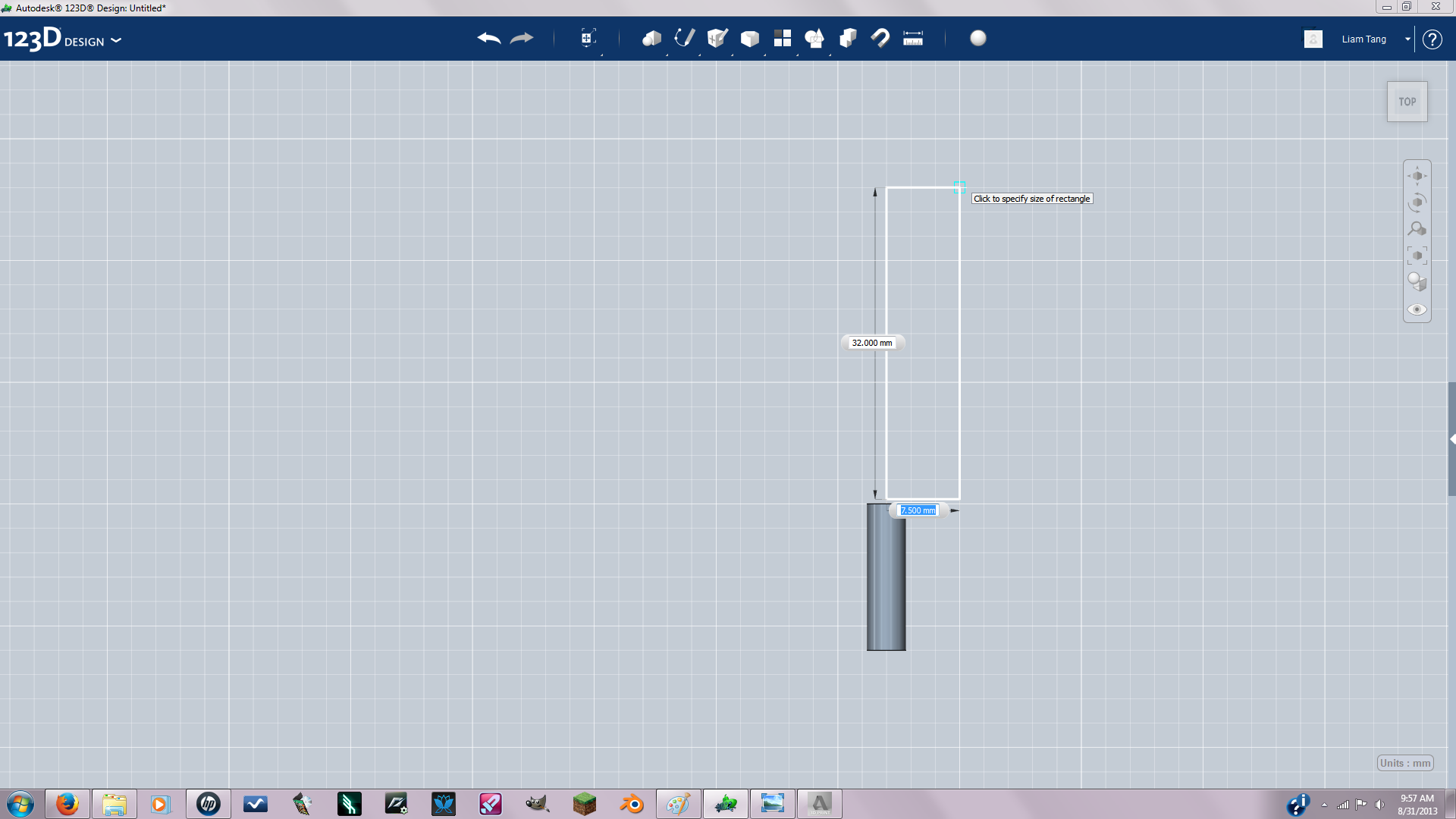The width and height of the screenshot is (1456, 819).
Task: Select the Orbit navigation tool
Action: pos(1417,202)
